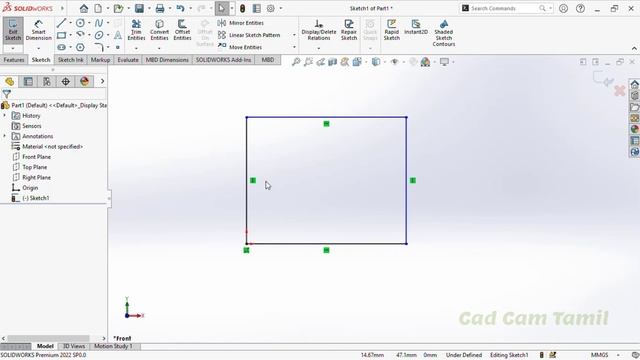The width and height of the screenshot is (640, 360).
Task: Click Linear Sketch Pattern
Action: [249, 35]
